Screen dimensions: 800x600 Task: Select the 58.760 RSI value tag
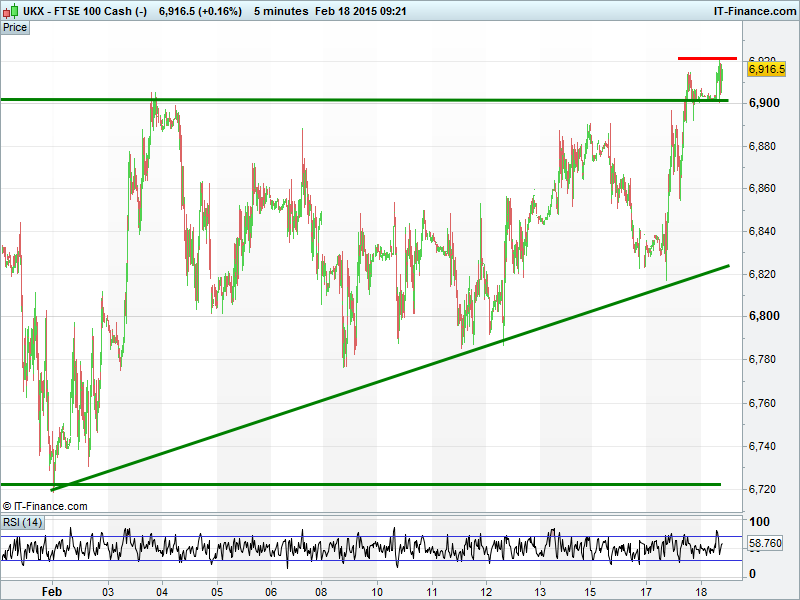(x=765, y=543)
